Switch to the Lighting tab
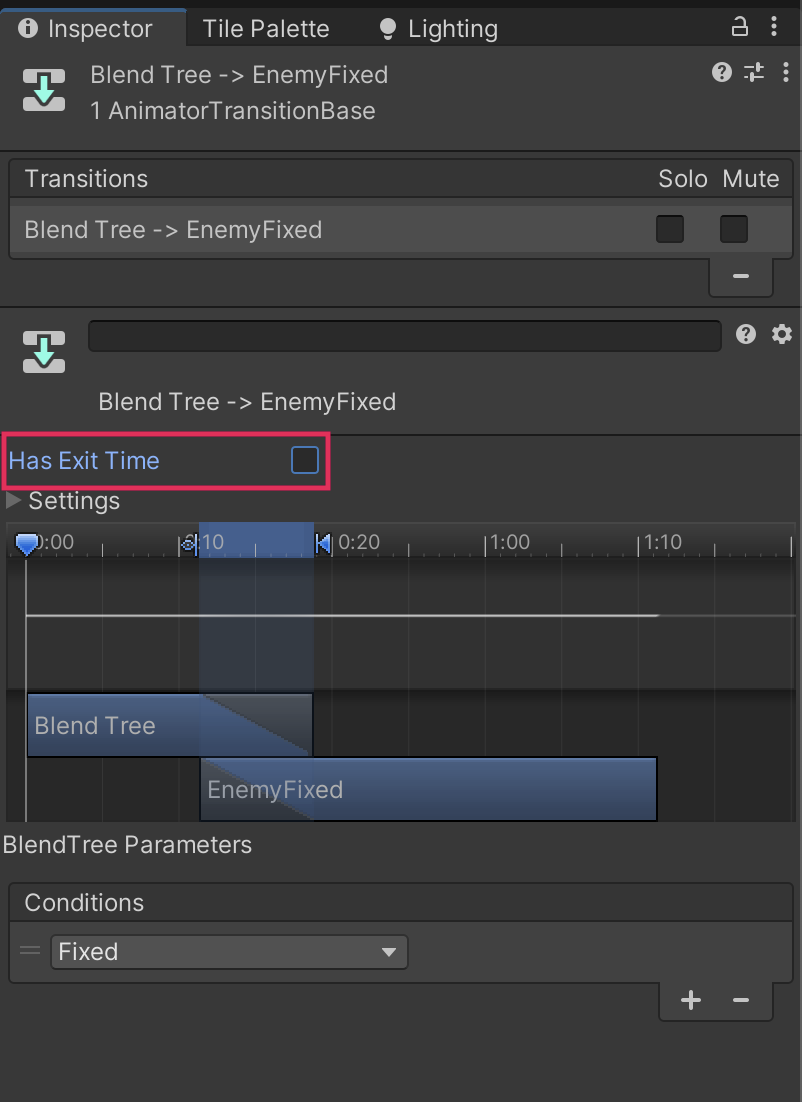The height and width of the screenshot is (1102, 802). pyautogui.click(x=440, y=29)
